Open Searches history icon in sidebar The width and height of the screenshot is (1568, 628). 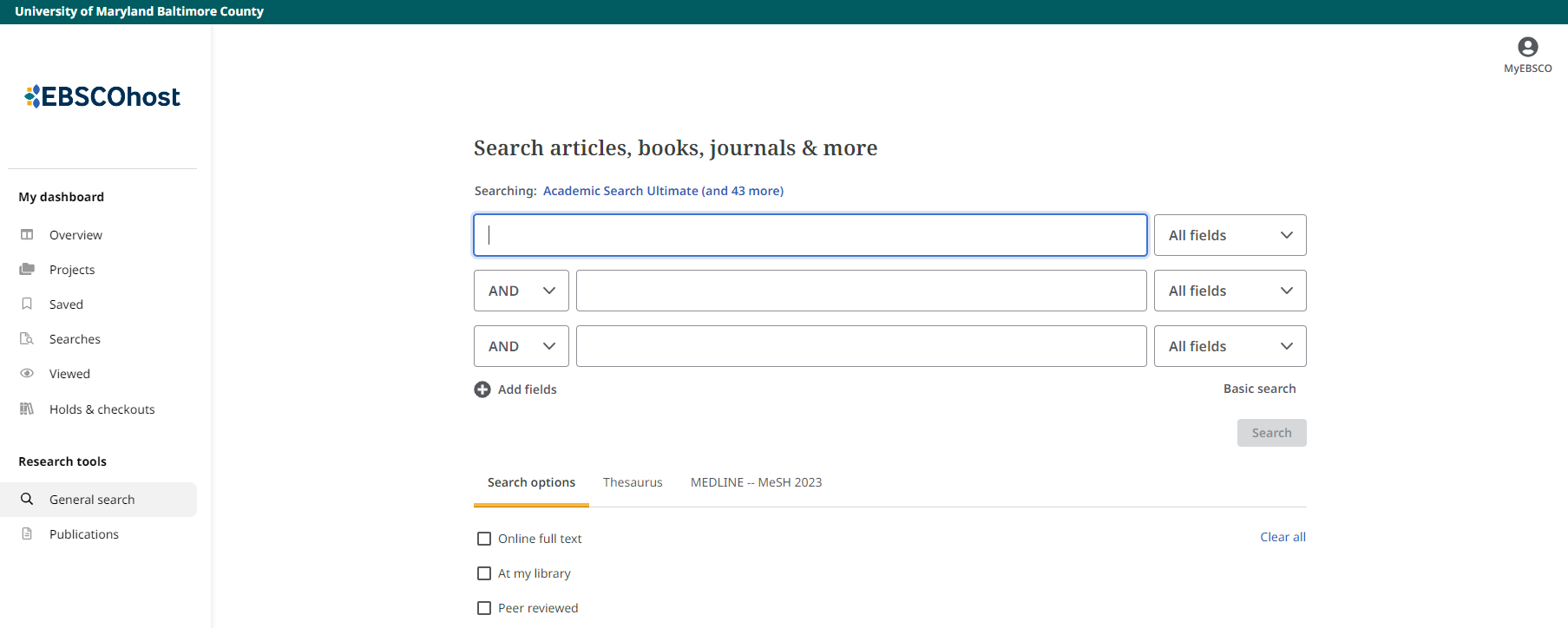[x=27, y=339]
